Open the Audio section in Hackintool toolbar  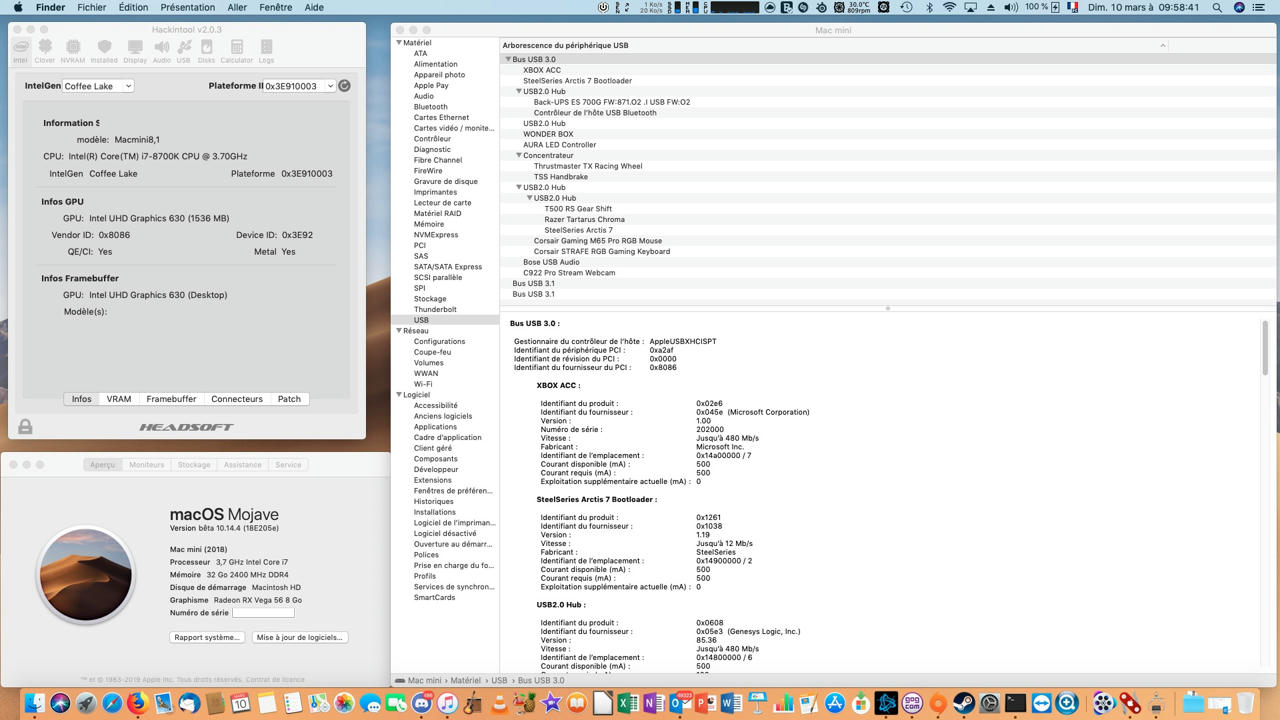[x=162, y=51]
